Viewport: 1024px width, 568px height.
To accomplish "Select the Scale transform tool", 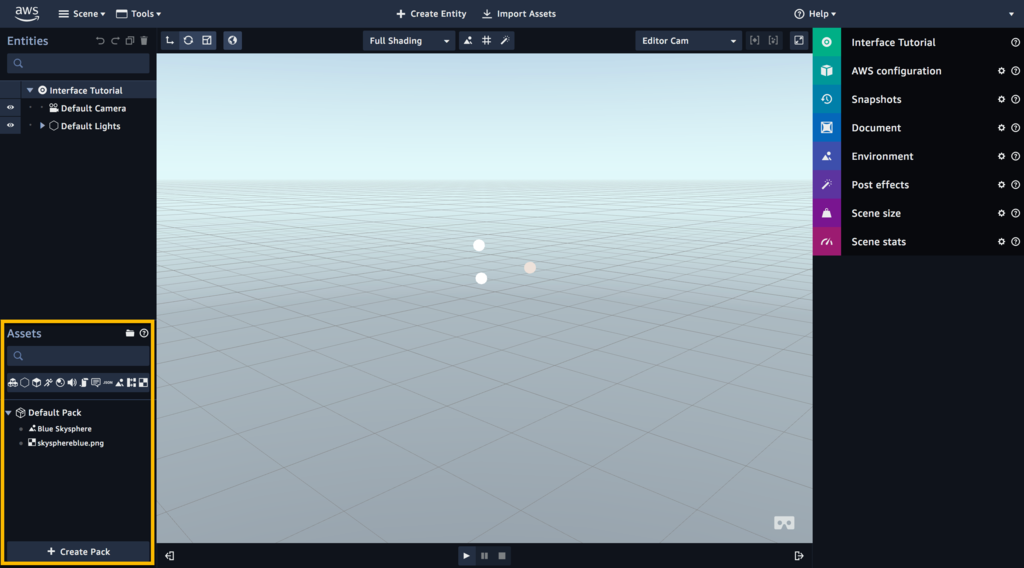I will point(207,40).
